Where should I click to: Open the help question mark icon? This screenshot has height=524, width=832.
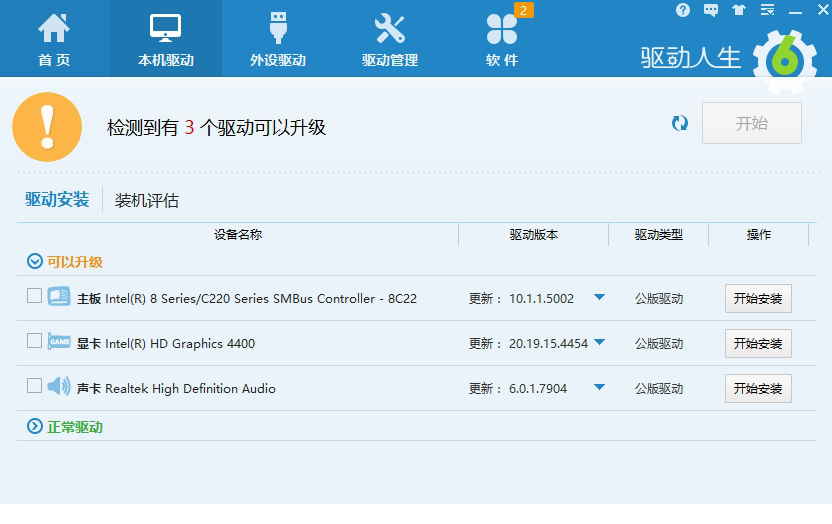click(683, 10)
